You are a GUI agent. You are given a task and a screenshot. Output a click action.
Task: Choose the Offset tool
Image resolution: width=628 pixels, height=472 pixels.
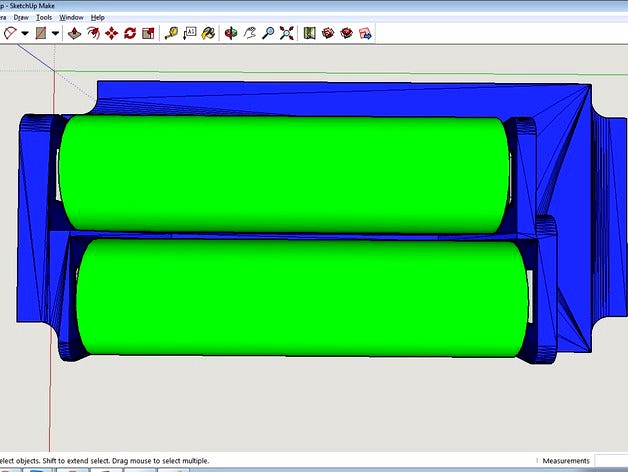pos(93,33)
